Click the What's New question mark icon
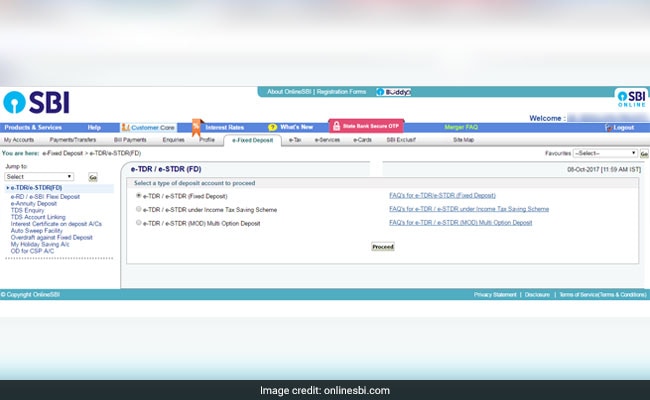The height and width of the screenshot is (400, 650). [272, 127]
